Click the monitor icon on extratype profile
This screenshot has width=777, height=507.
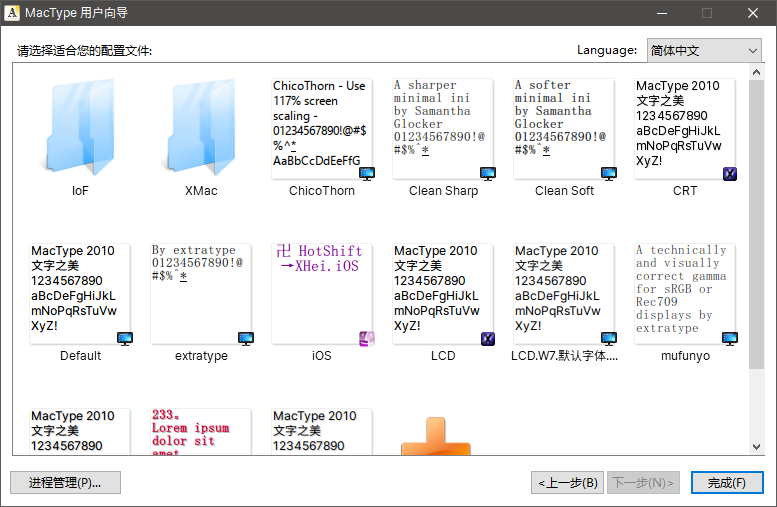pos(246,338)
